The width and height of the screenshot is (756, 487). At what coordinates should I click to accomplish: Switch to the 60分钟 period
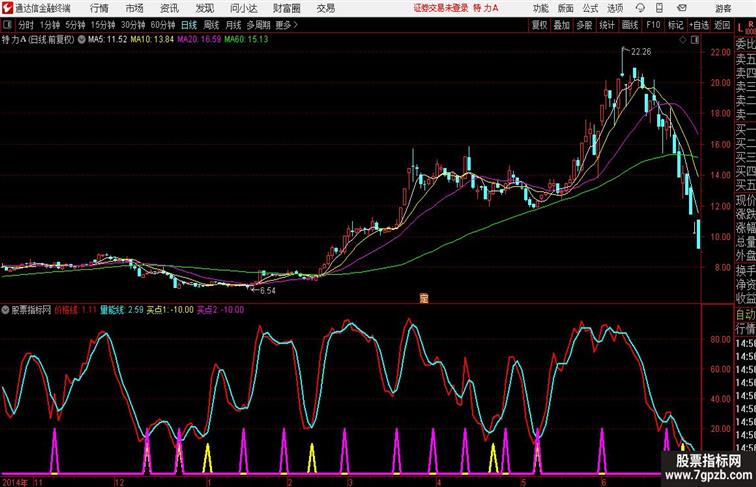[163, 25]
